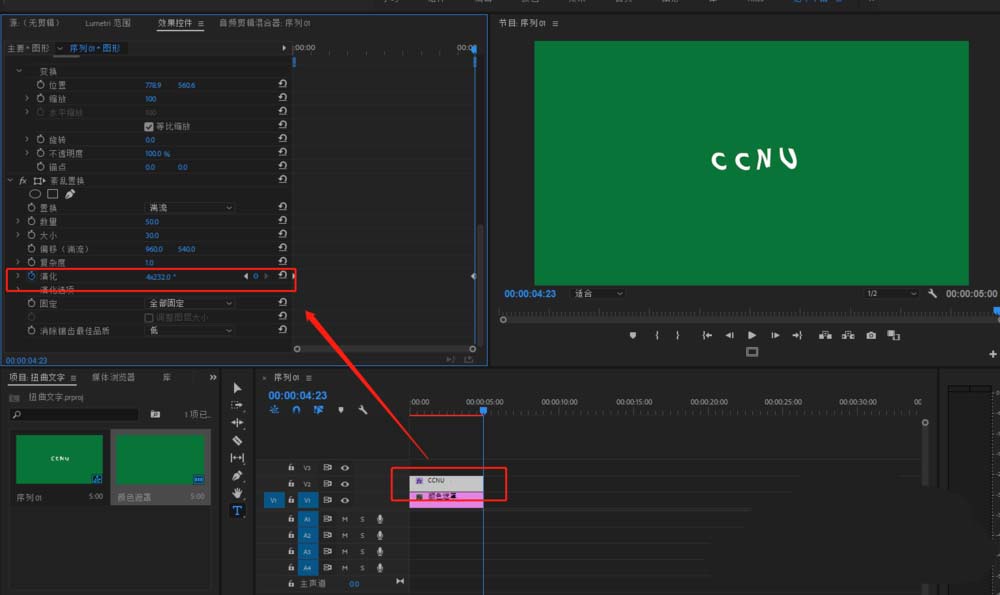Select the 颜色遮罩 thumbnail in the project panel
The image size is (1000, 595).
click(160, 458)
